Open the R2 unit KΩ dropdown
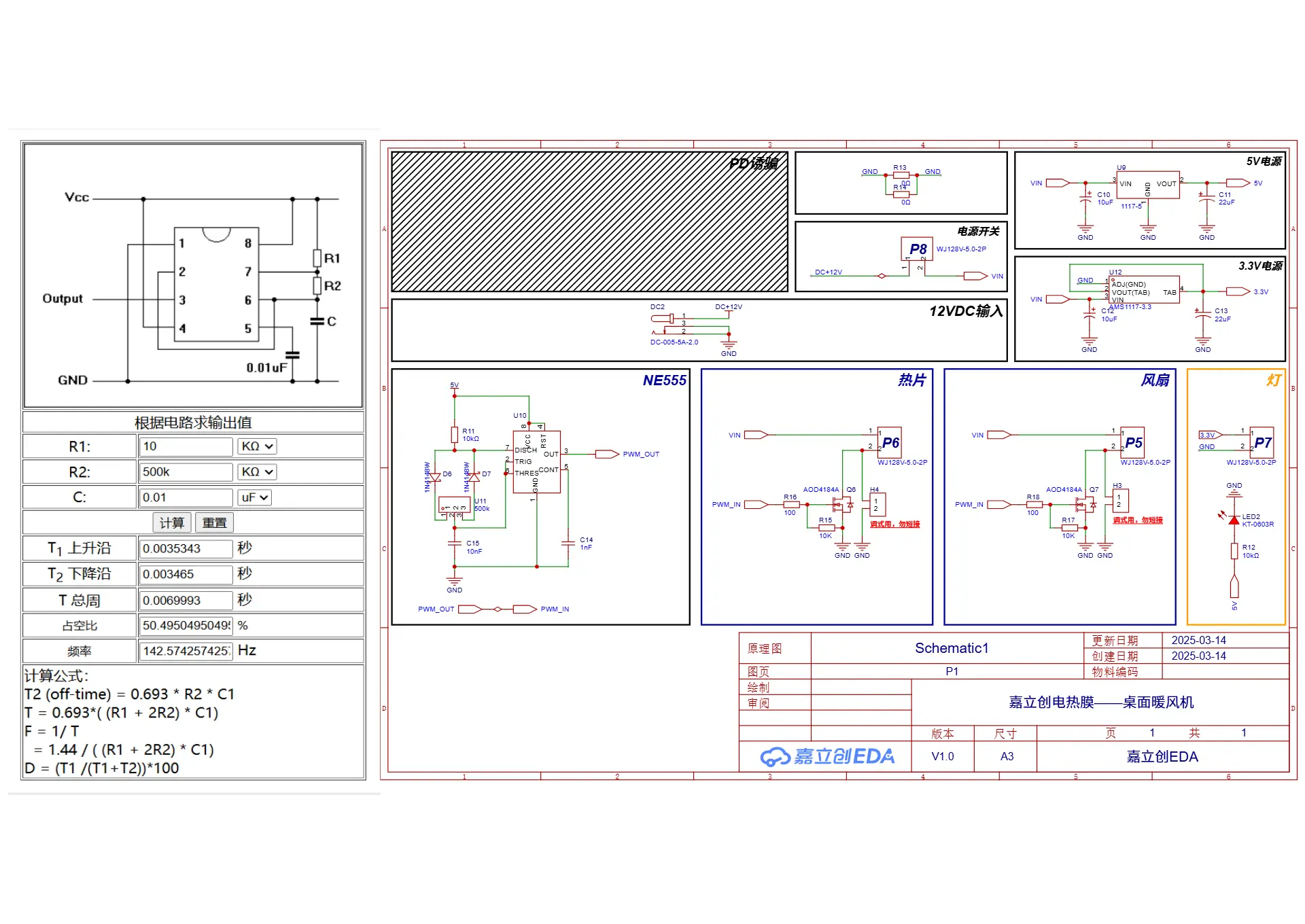This screenshot has height=924, width=1305. pyautogui.click(x=257, y=472)
